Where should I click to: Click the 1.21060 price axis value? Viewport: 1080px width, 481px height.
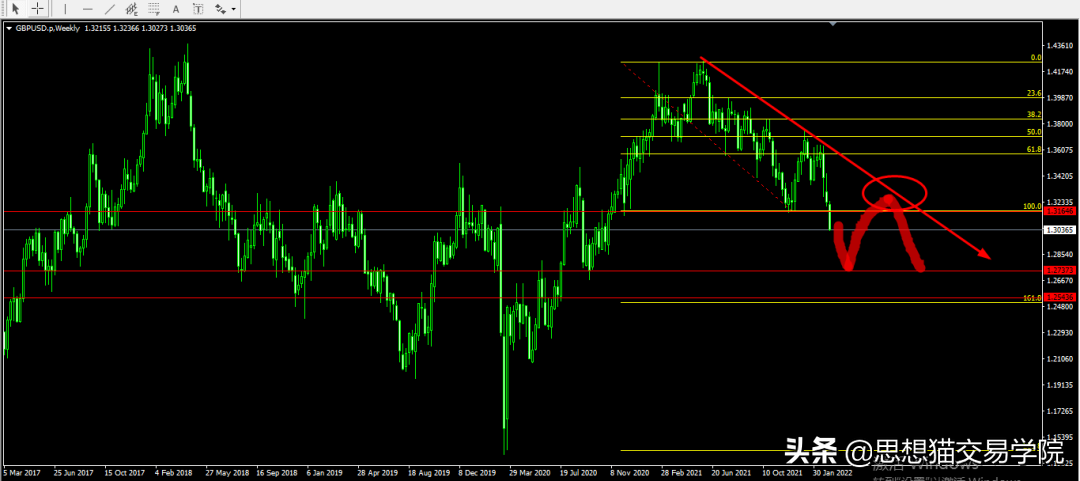pos(1060,359)
